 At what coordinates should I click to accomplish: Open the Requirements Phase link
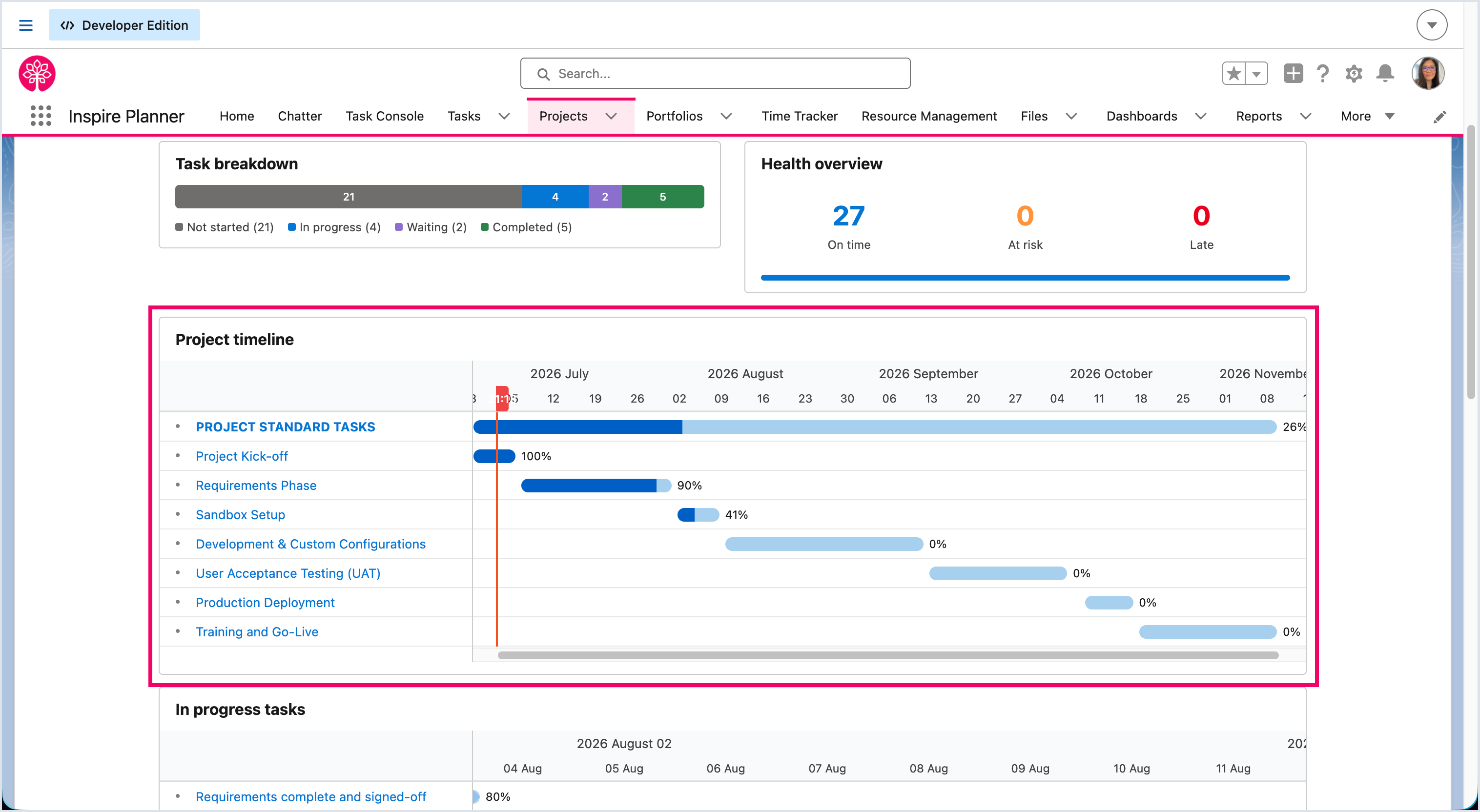click(x=256, y=485)
